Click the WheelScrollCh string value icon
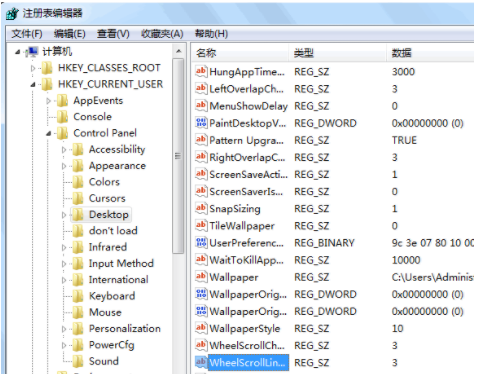477x374 pixels. tap(201, 345)
